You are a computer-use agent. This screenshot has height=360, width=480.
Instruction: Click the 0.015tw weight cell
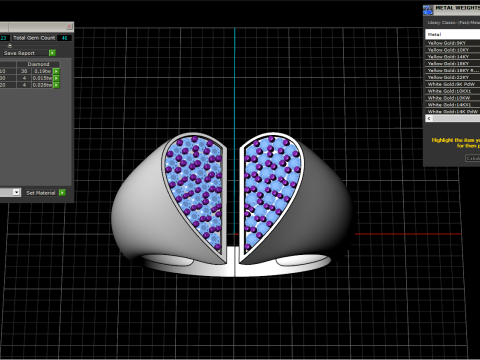[42, 78]
